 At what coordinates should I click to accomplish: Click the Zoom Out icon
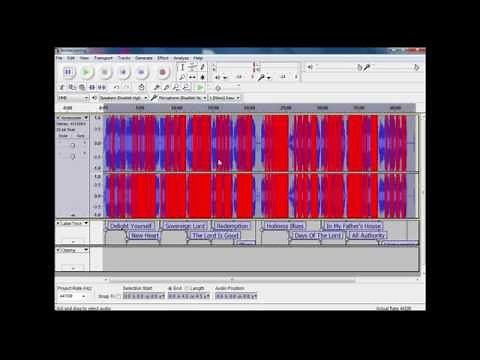[166, 87]
